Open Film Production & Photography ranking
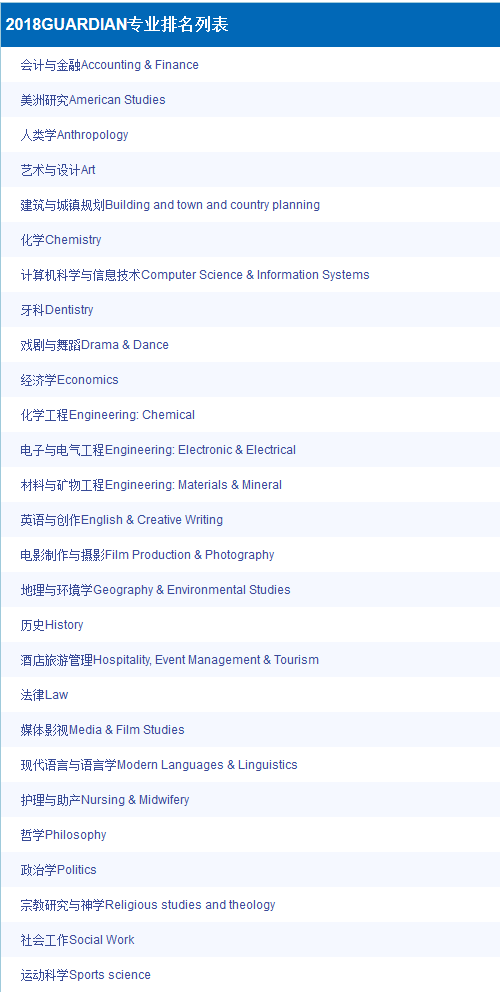Screen dimensions: 500x992 147,555
